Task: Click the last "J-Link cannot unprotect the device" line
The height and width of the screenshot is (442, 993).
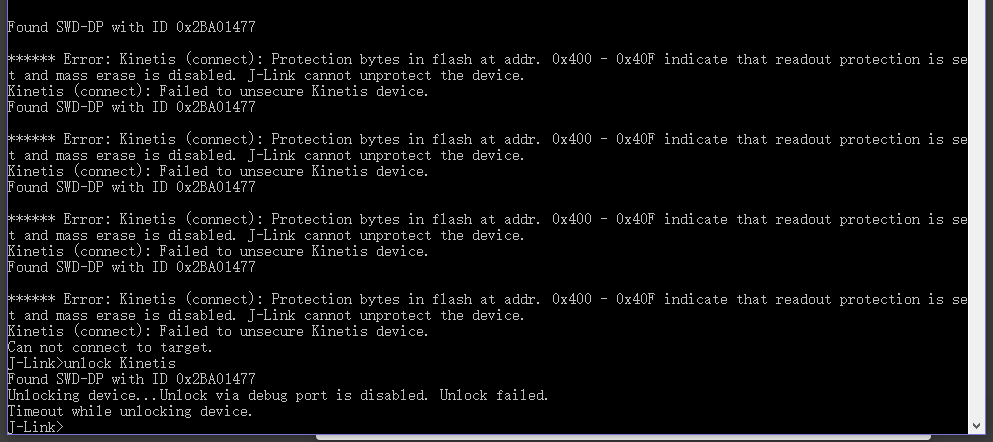Action: pos(385,315)
